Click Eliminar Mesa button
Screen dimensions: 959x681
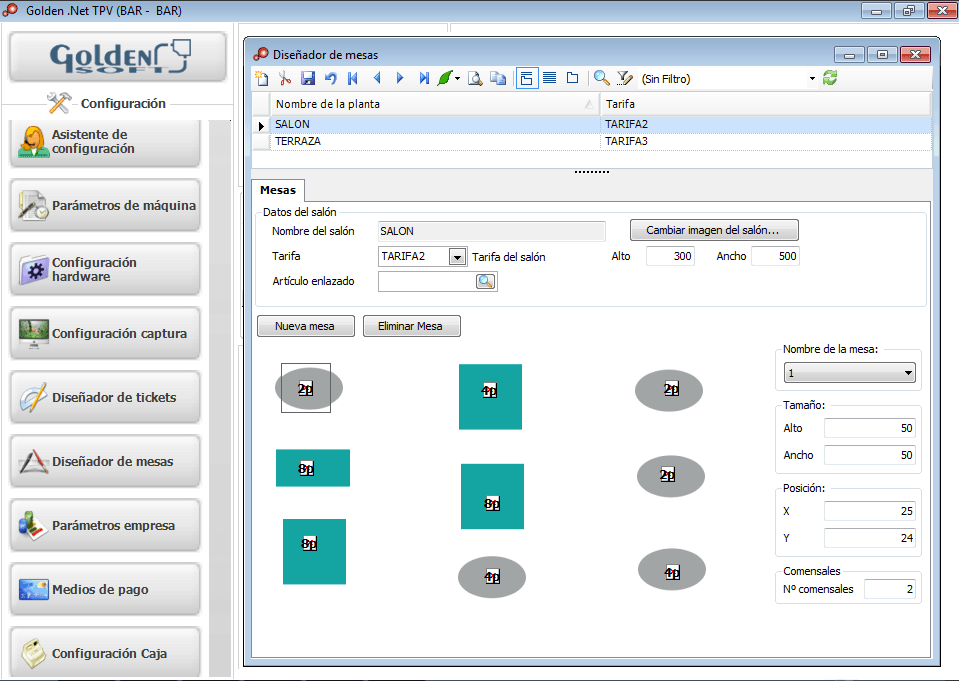(411, 326)
